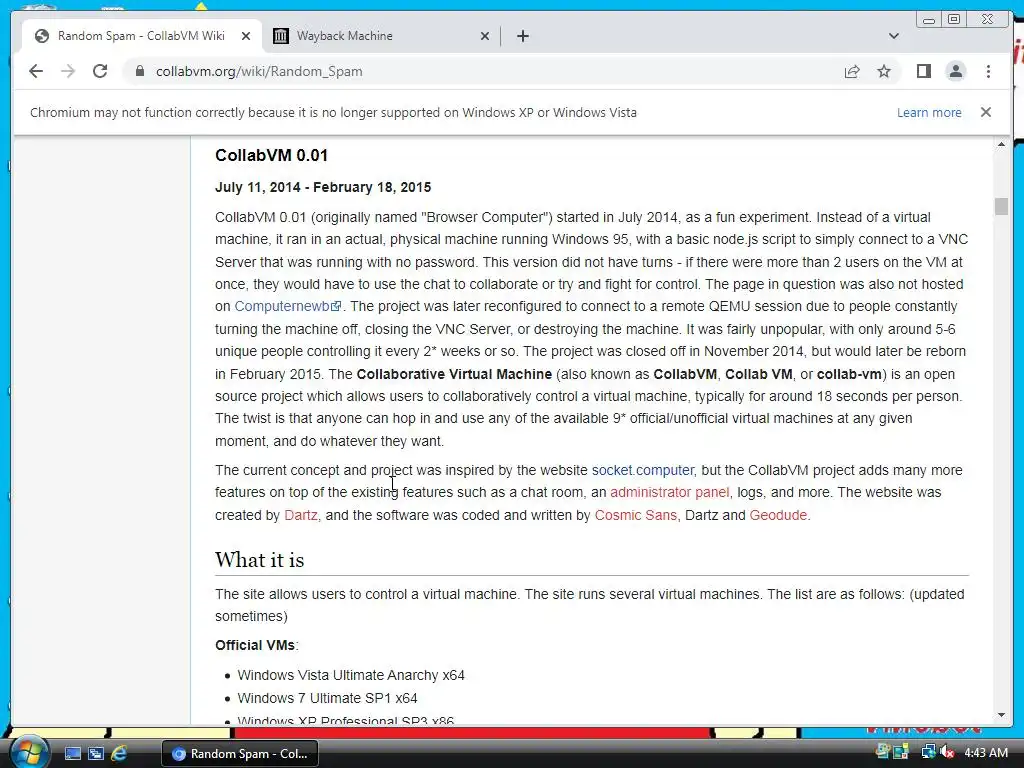1024x768 pixels.
Task: Click the muted volume tray icon
Action: (x=947, y=753)
